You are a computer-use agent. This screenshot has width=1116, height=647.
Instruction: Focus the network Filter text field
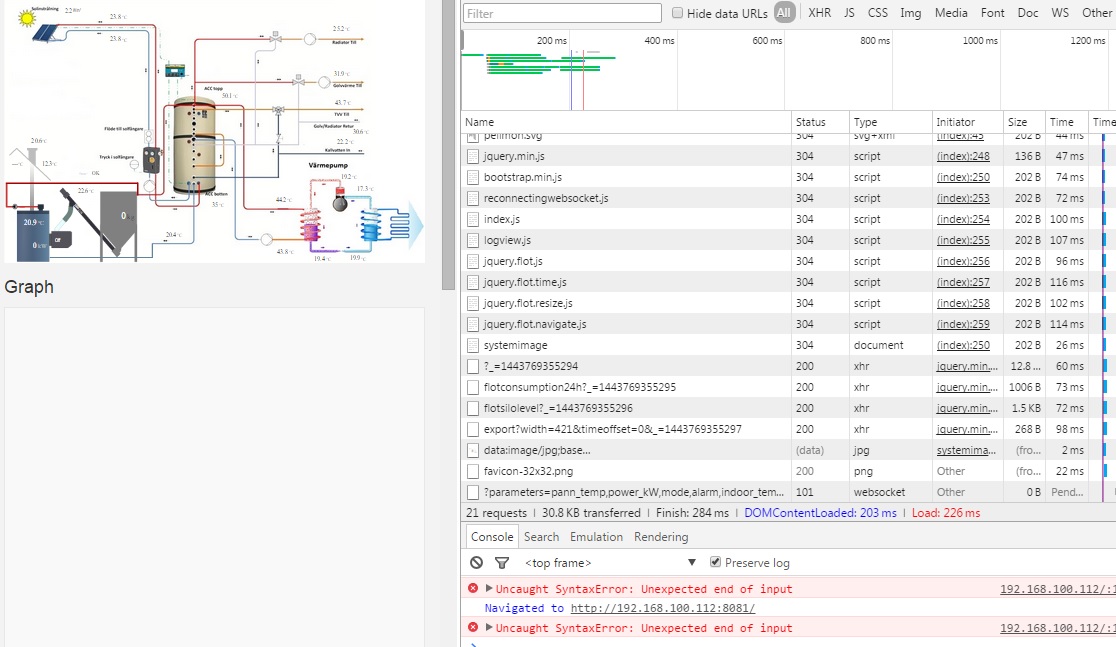pyautogui.click(x=562, y=13)
